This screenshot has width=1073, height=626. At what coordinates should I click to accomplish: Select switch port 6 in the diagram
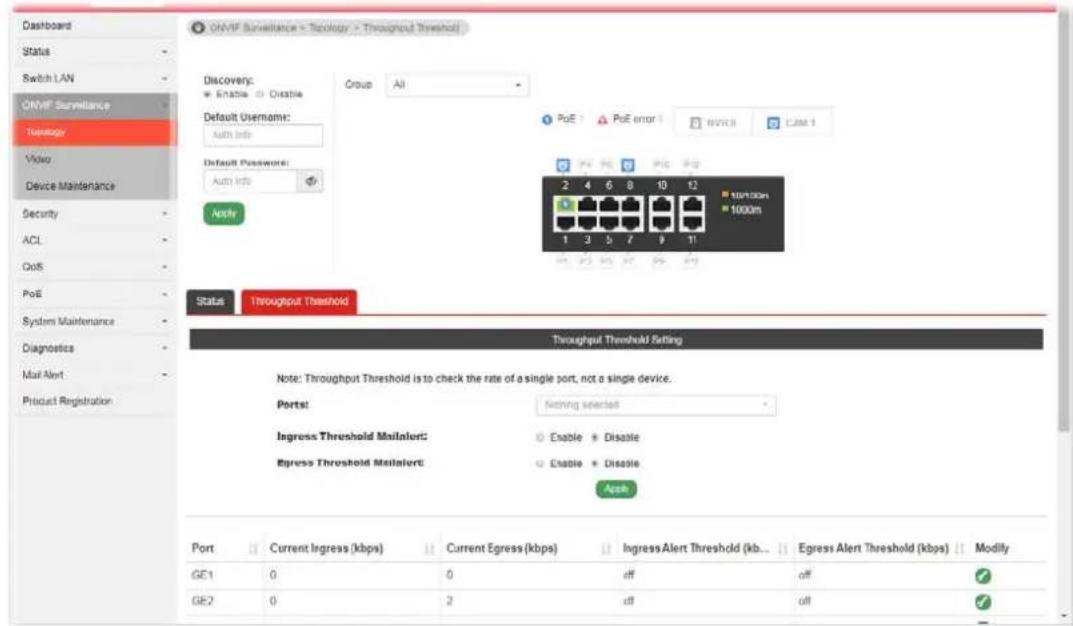coord(609,205)
